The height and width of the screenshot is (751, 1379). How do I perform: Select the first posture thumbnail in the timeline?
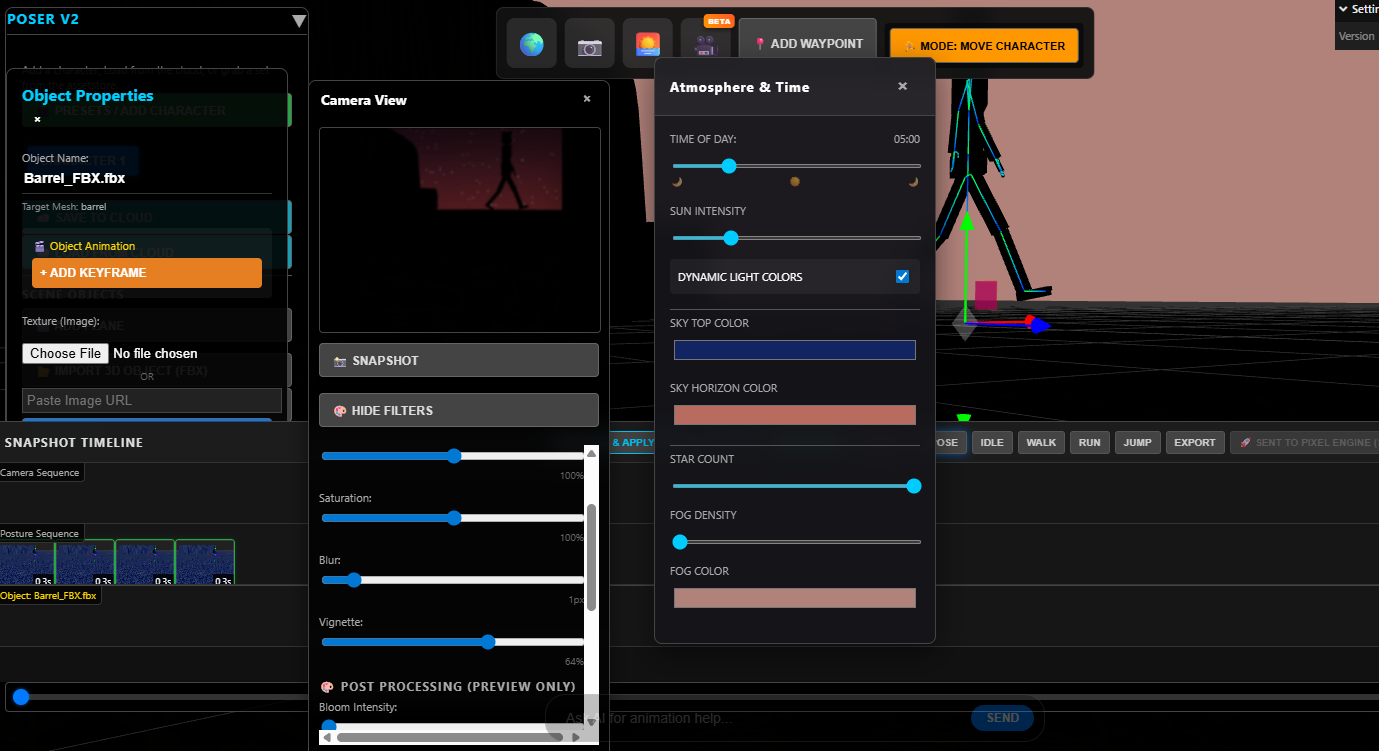point(27,562)
